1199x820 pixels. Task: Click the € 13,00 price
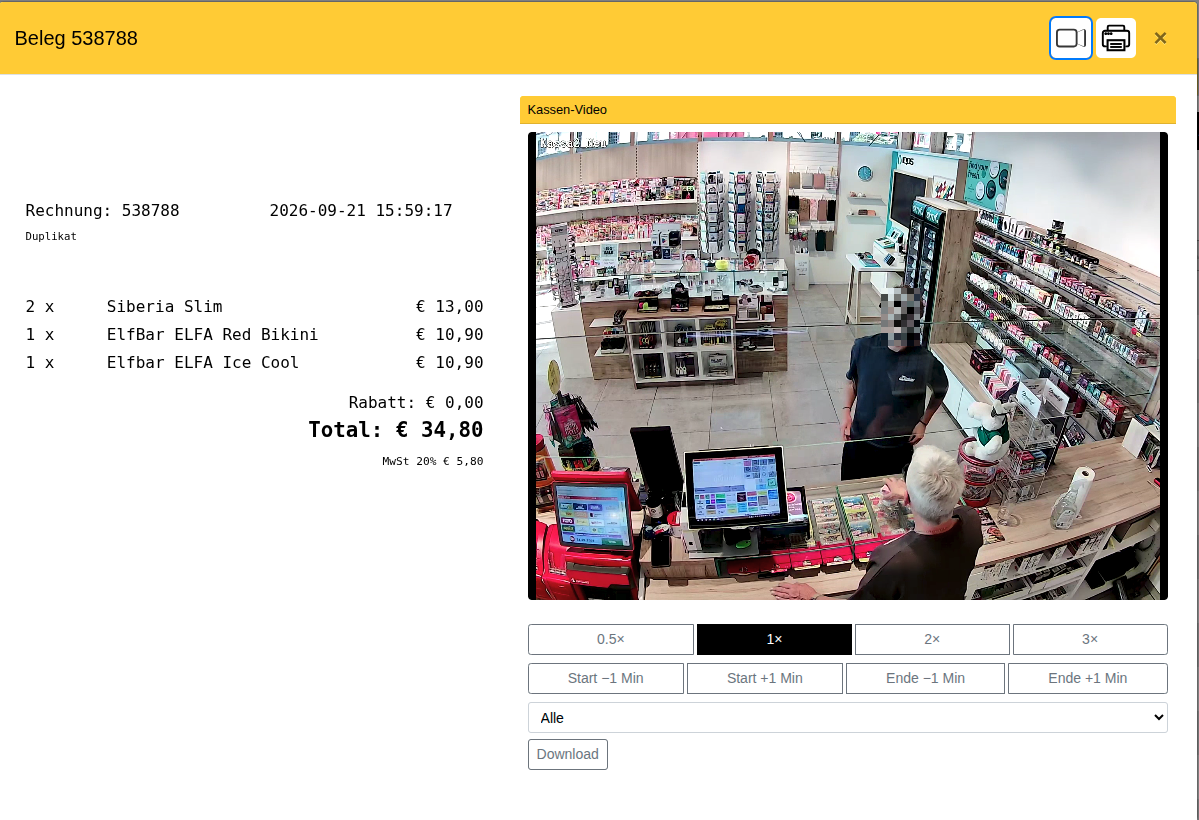point(450,307)
